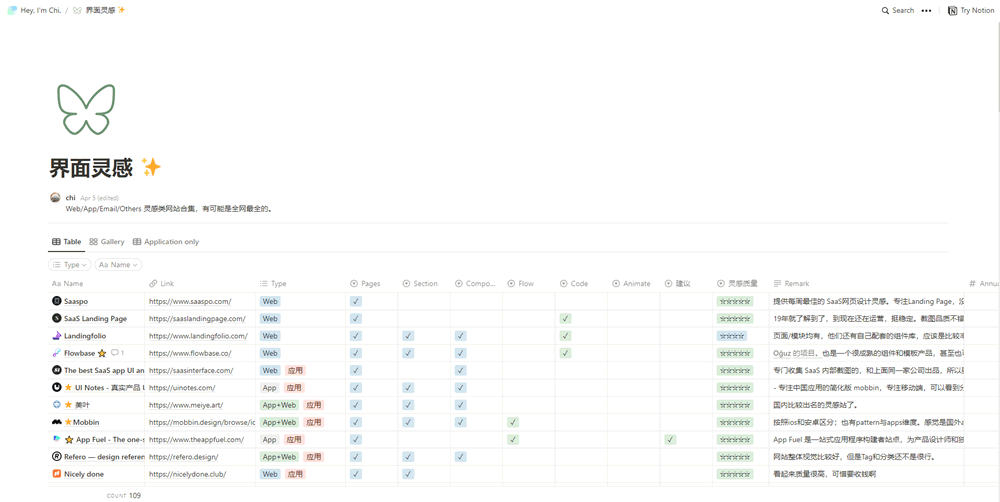1000x502 pixels.
Task: Click the Link column header icon
Action: click(153, 284)
